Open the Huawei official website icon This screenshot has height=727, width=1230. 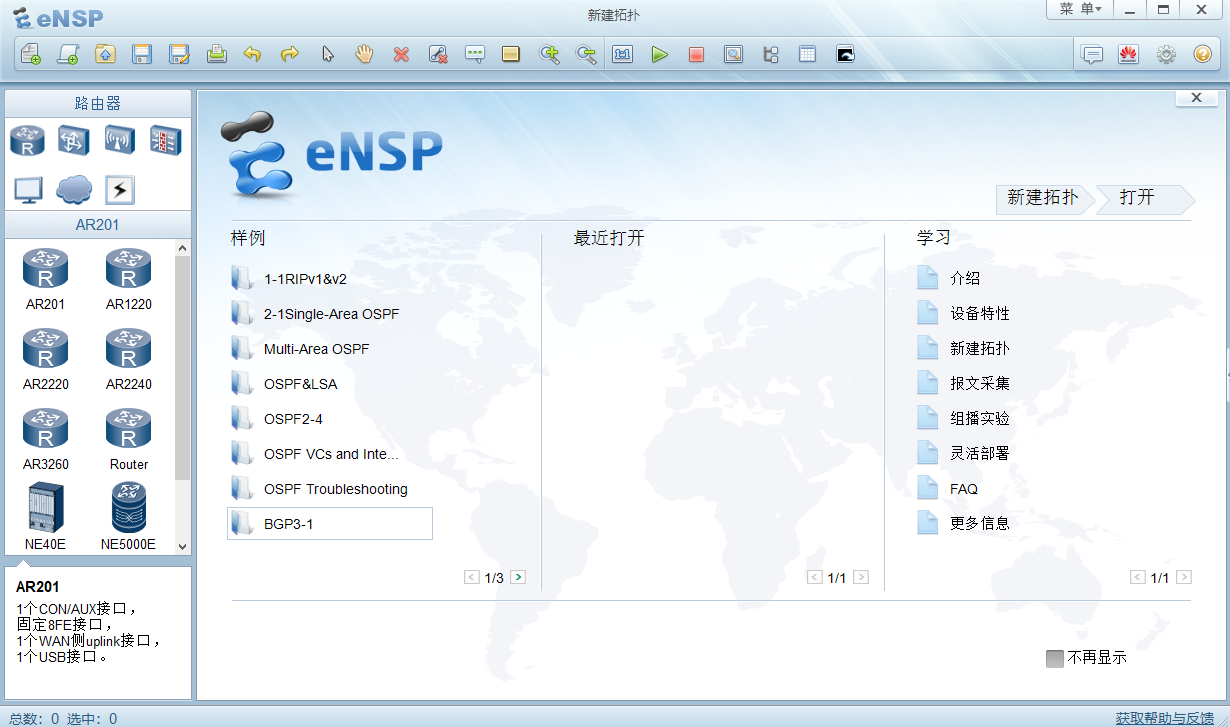[x=1129, y=54]
